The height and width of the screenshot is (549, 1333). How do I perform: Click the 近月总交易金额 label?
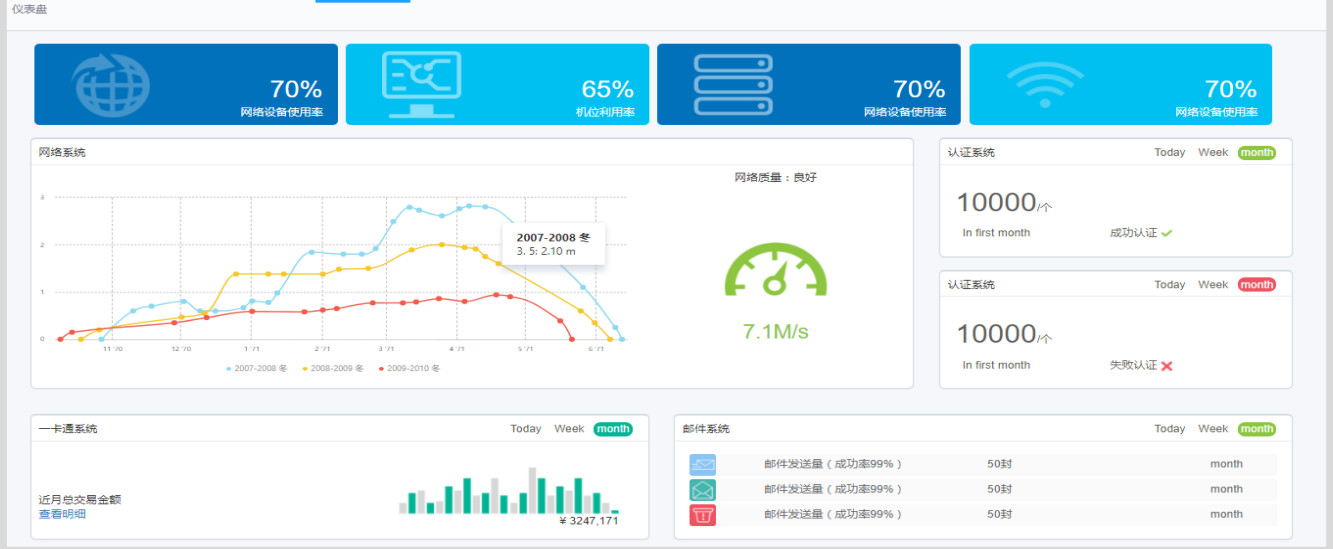point(80,500)
